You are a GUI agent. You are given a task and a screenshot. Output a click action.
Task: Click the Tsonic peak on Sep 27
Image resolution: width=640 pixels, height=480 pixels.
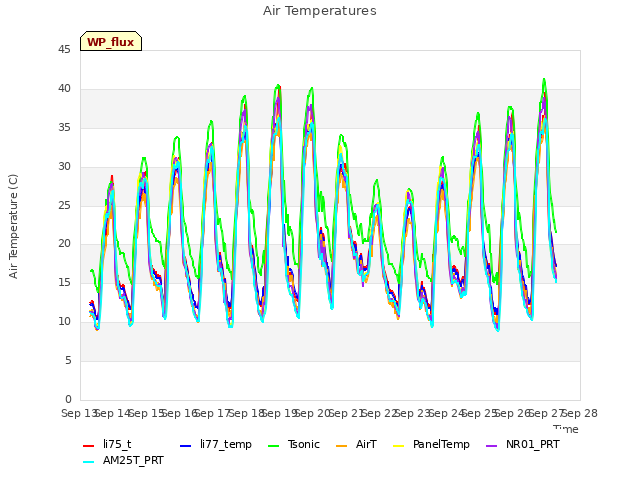(x=544, y=79)
